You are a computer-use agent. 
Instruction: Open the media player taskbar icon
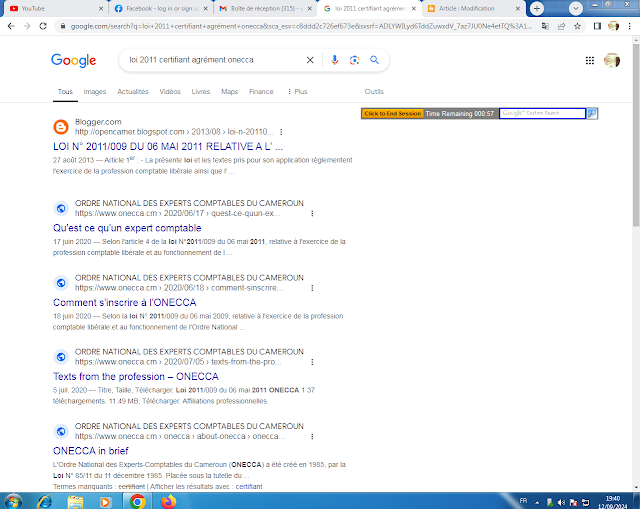coord(105,501)
